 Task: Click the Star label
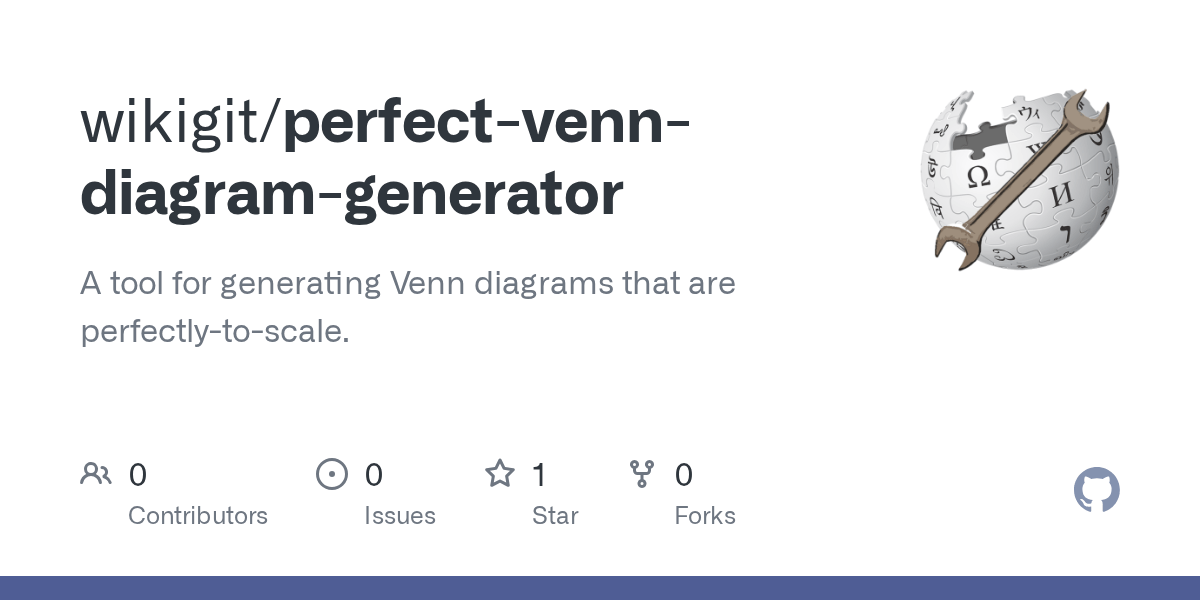(x=555, y=516)
